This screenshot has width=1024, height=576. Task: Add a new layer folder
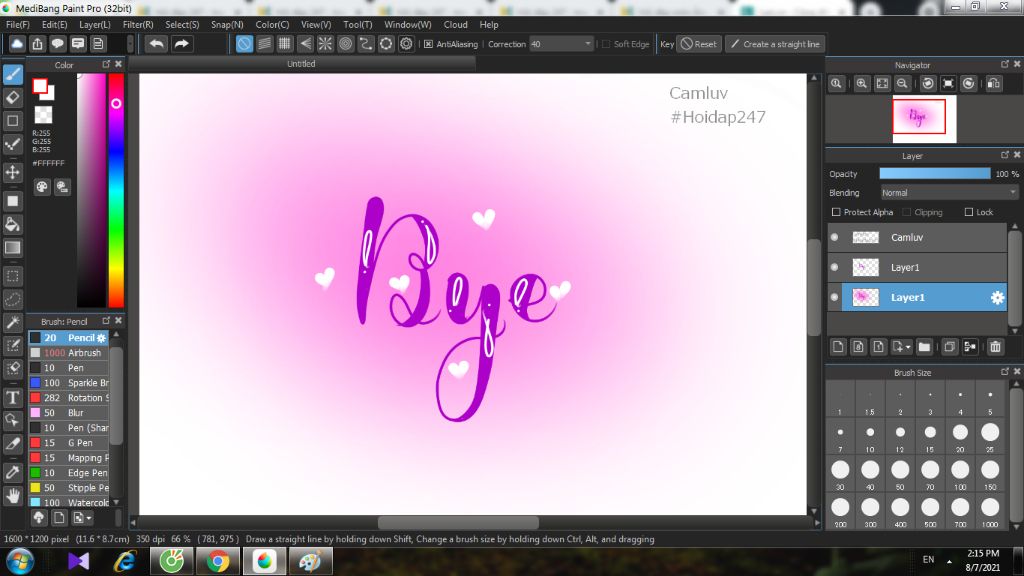[x=924, y=347]
